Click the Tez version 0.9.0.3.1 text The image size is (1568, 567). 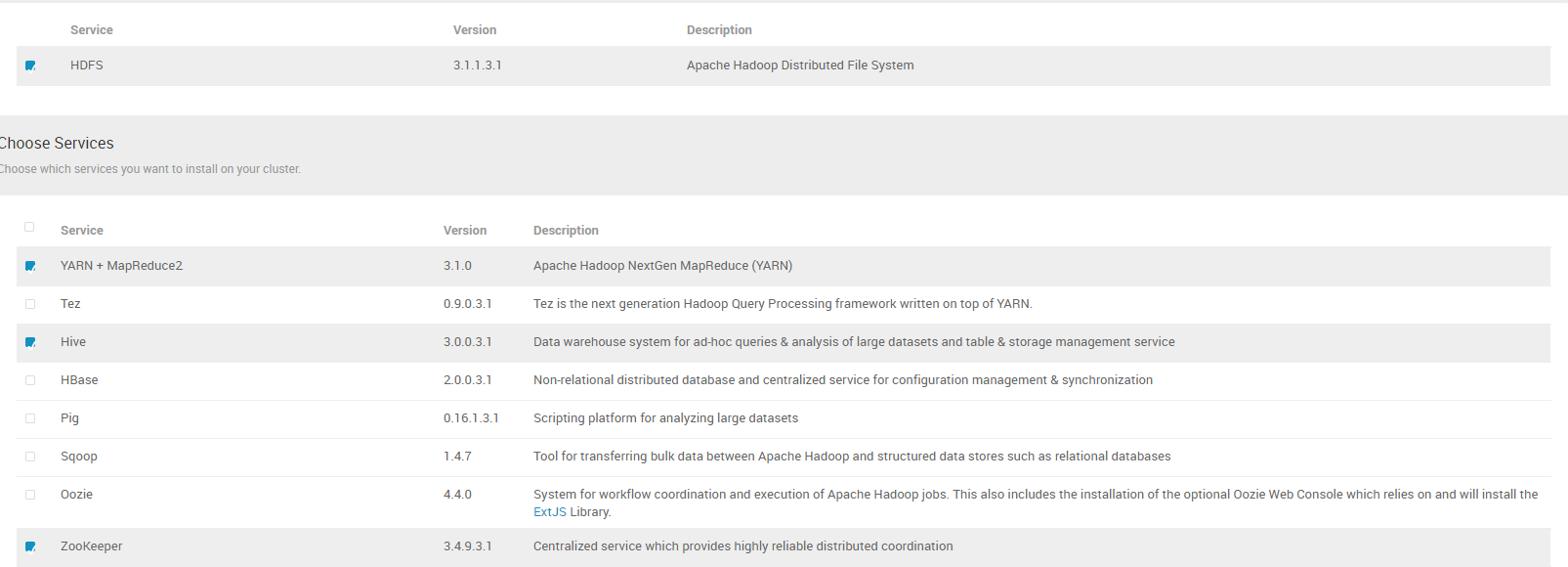click(x=468, y=304)
